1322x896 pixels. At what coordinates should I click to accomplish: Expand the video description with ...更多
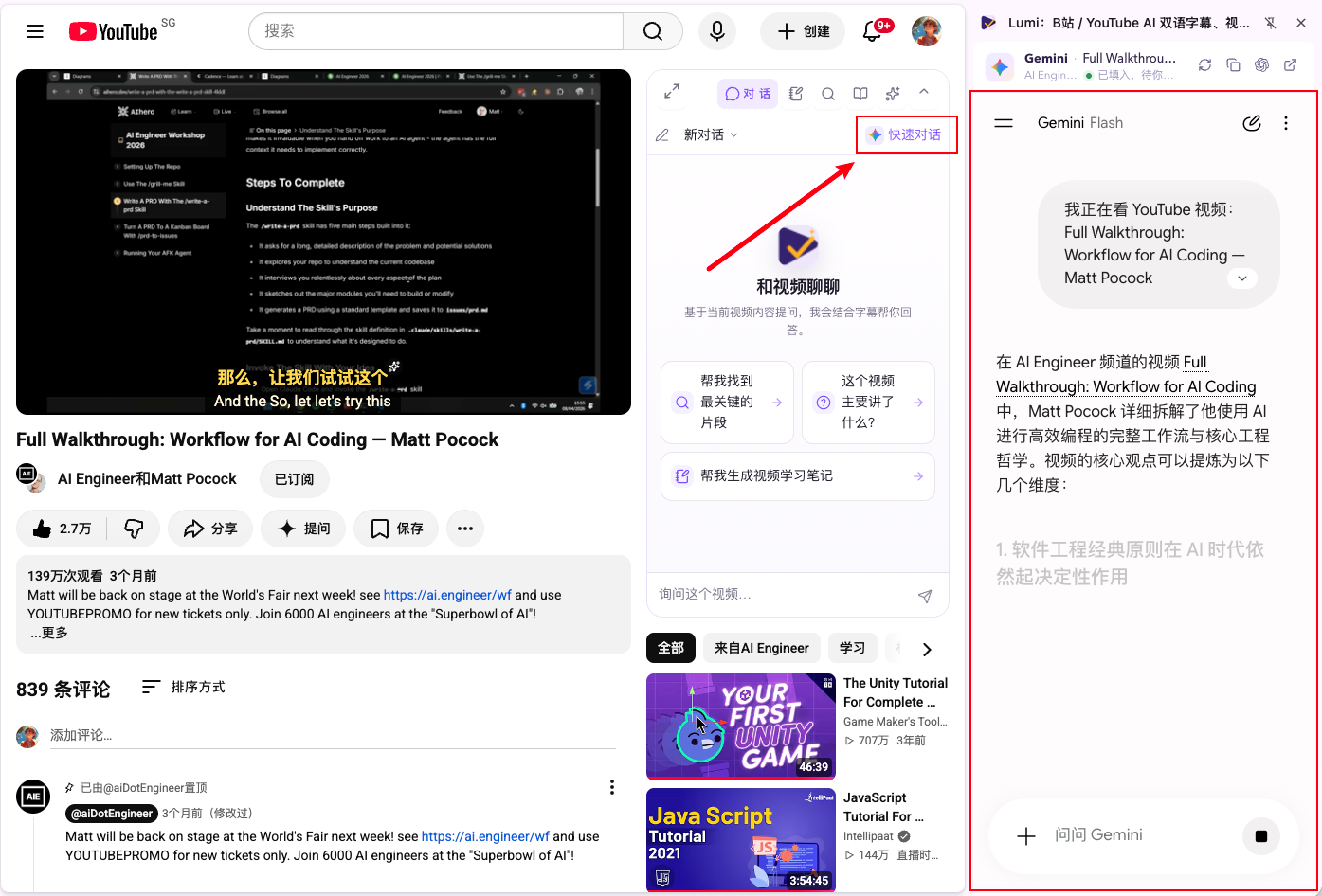click(x=48, y=633)
